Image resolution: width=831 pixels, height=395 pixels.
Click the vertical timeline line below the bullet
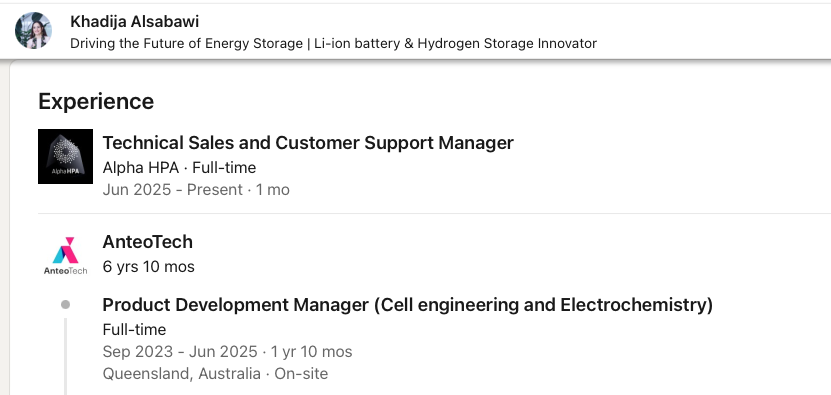[x=66, y=356]
